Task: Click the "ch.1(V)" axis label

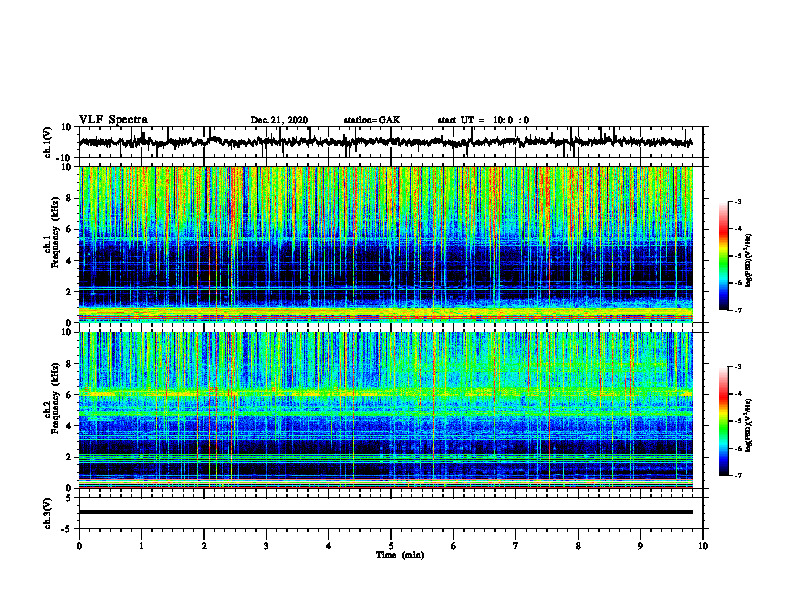Action: pyautogui.click(x=48, y=142)
